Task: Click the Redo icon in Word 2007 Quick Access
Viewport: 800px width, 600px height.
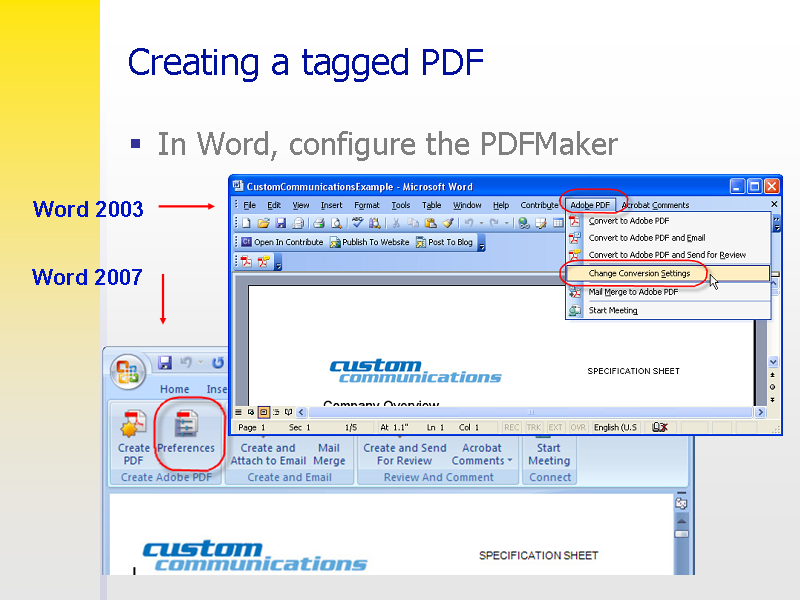Action: [x=218, y=363]
